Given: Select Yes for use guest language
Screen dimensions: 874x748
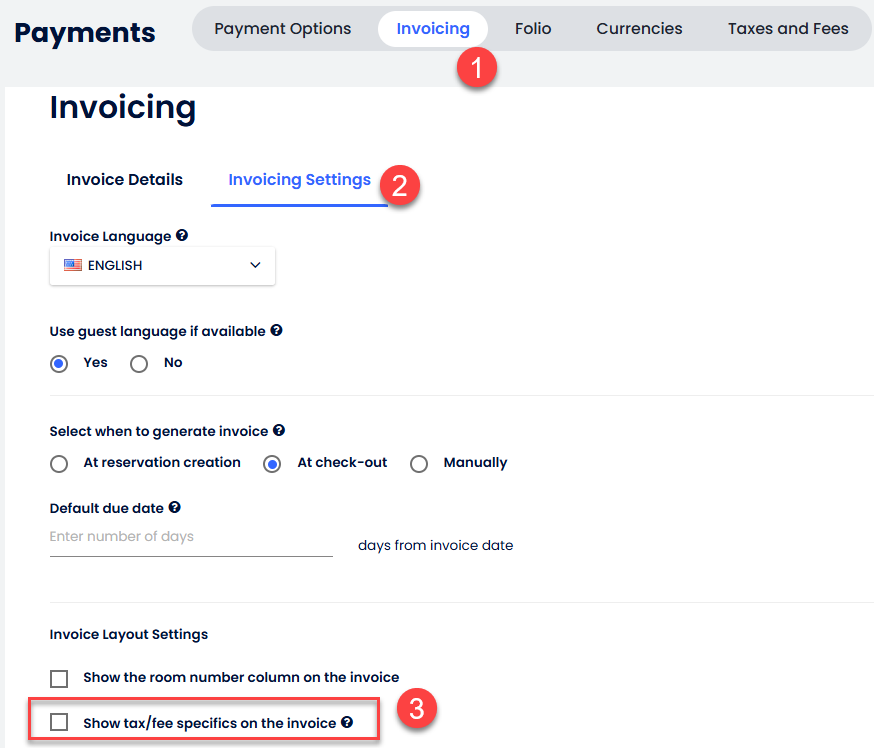Looking at the screenshot, I should click(x=59, y=363).
